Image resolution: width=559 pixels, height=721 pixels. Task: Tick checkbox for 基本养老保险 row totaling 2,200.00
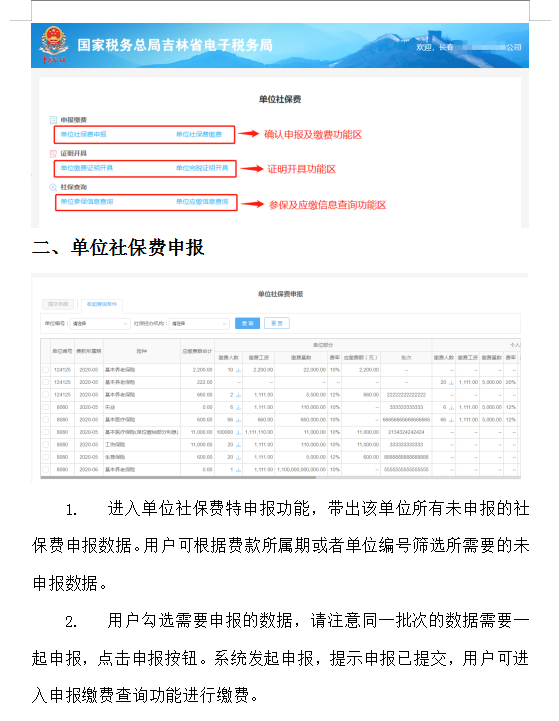[46, 370]
